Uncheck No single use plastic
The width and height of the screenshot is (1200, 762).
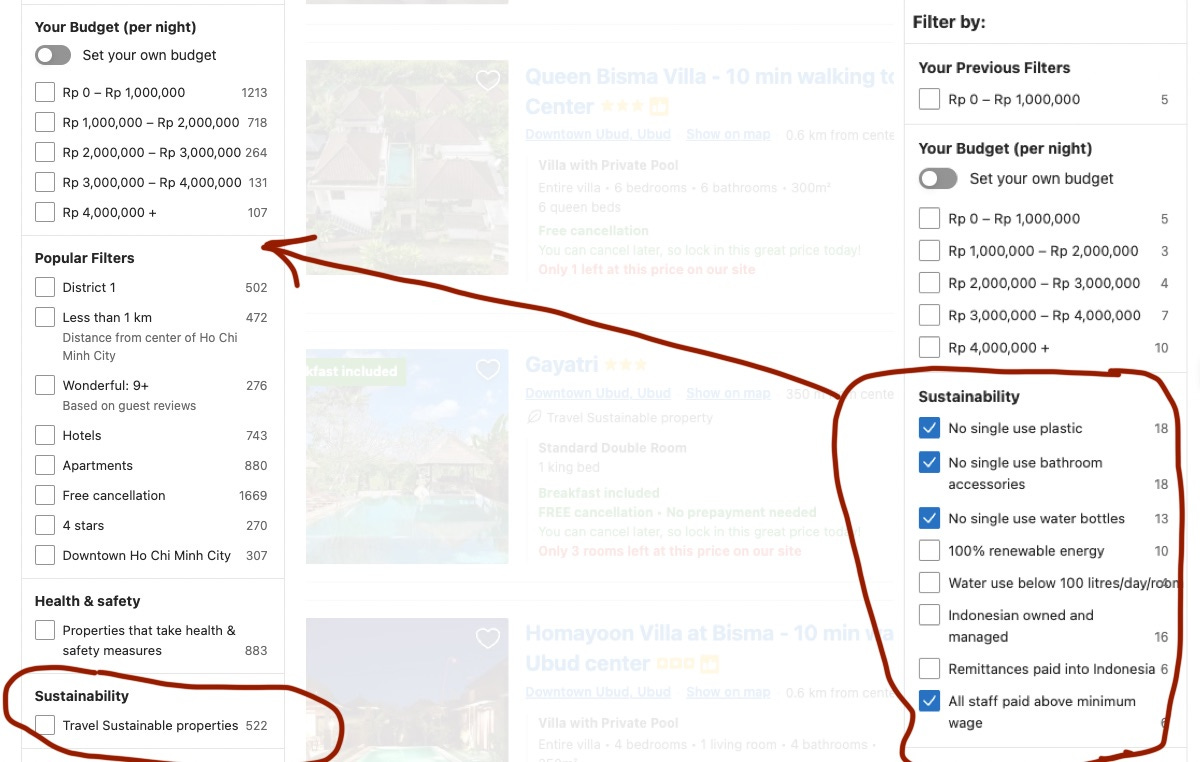tap(929, 428)
